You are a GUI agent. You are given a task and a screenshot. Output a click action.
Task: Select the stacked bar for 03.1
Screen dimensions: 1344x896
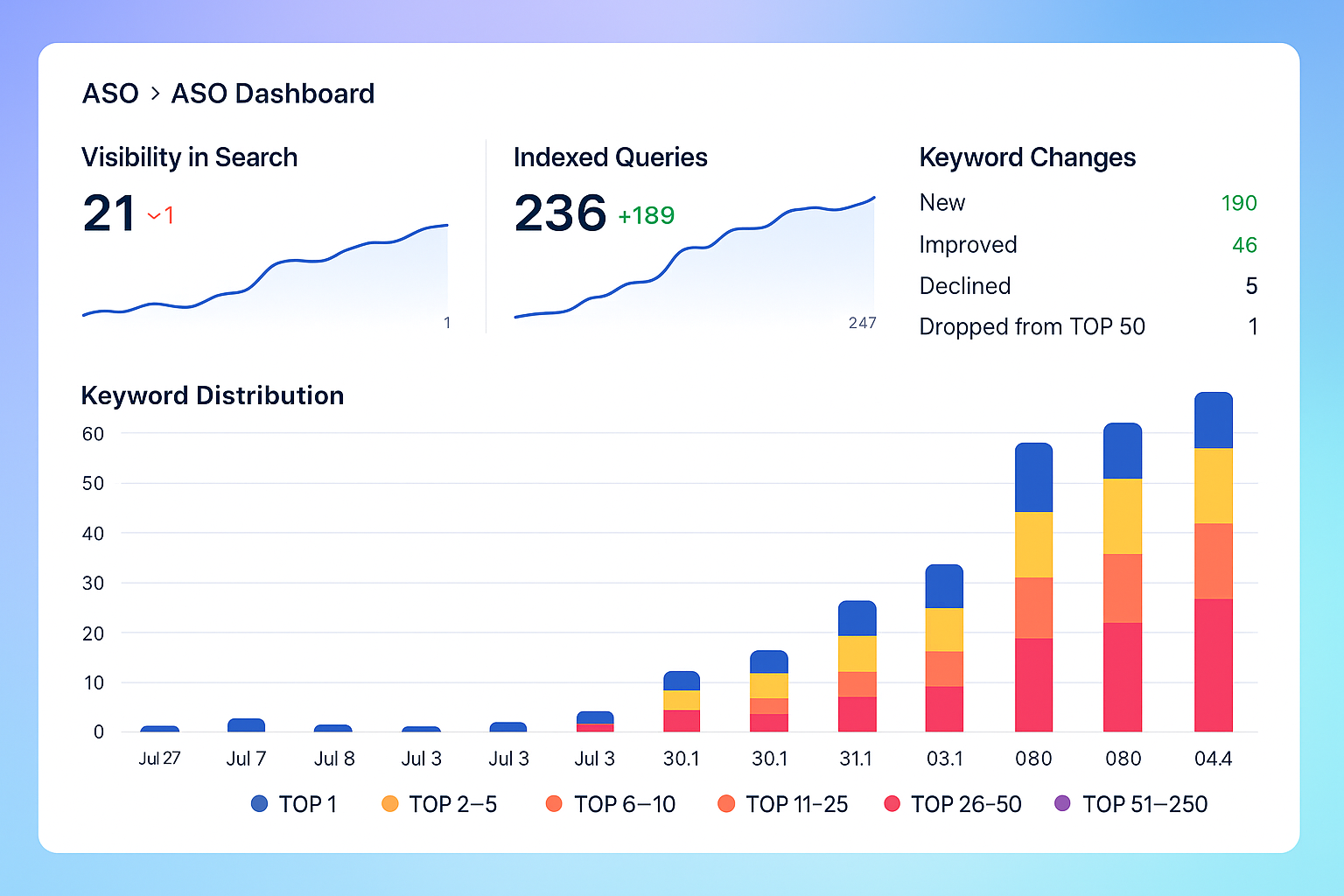[944, 648]
